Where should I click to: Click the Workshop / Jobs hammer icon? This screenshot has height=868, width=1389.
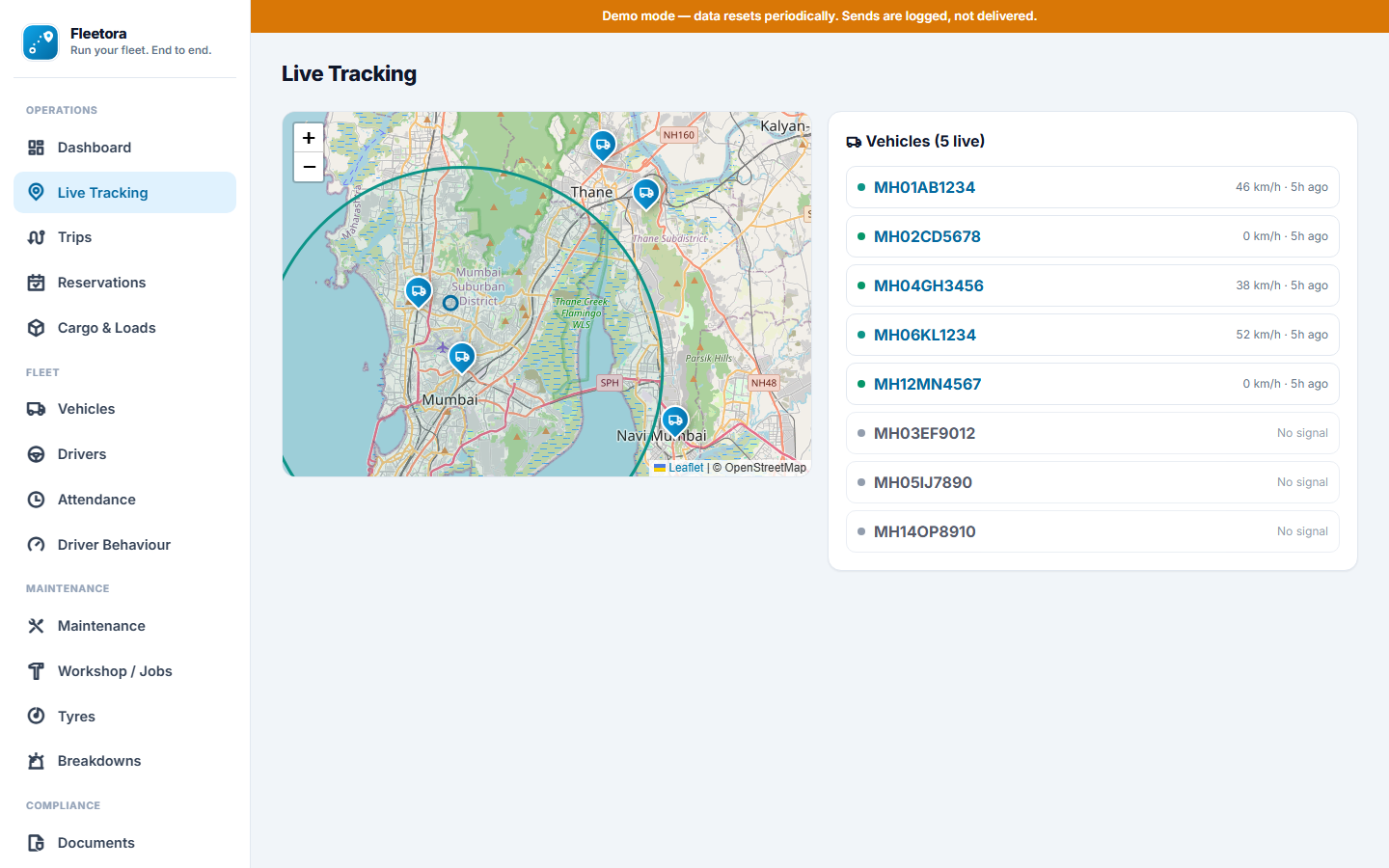36,671
